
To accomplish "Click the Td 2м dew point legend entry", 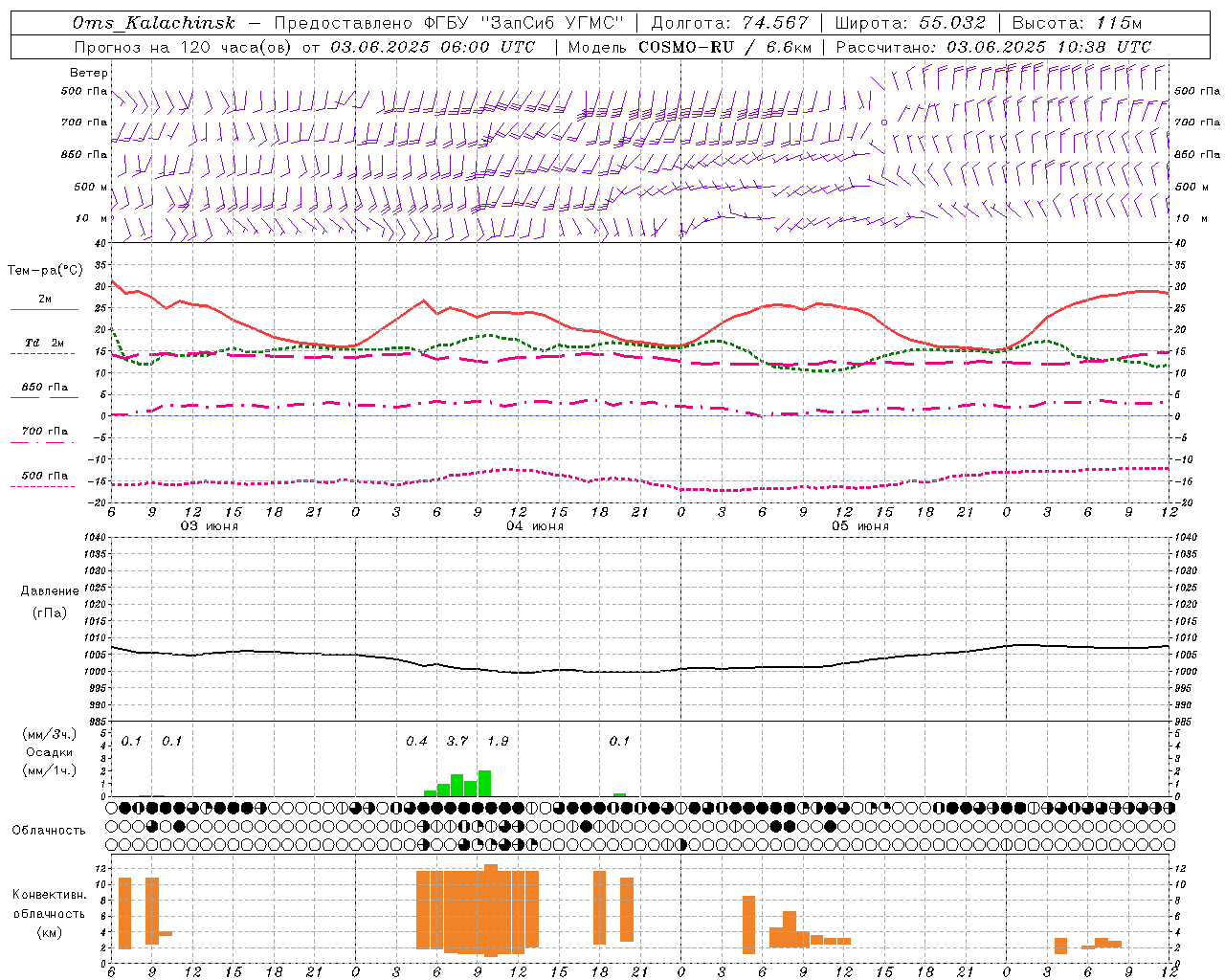I will click(44, 343).
